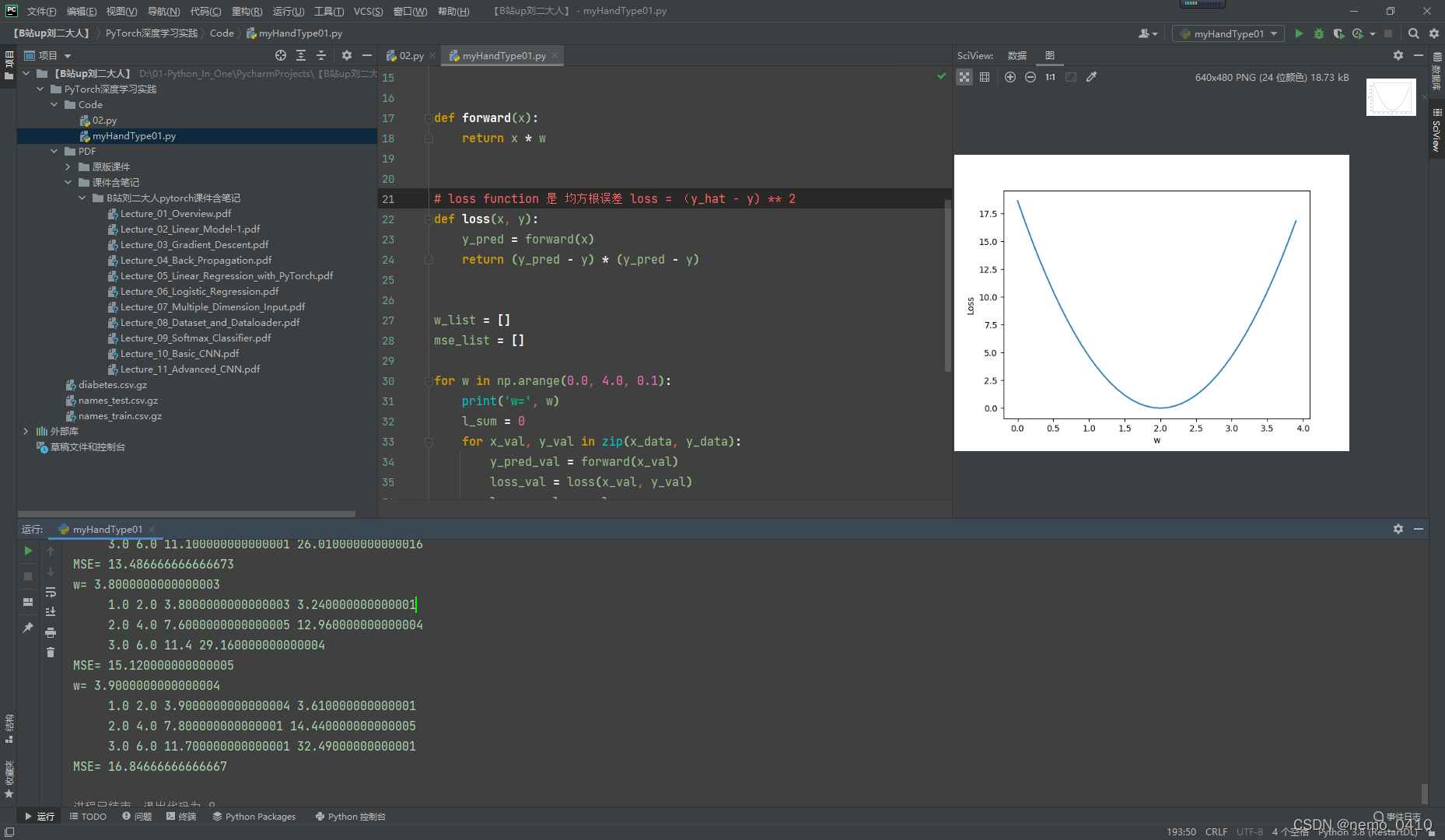Image resolution: width=1445 pixels, height=840 pixels.
Task: Expand all in project tree
Action: (x=301, y=55)
